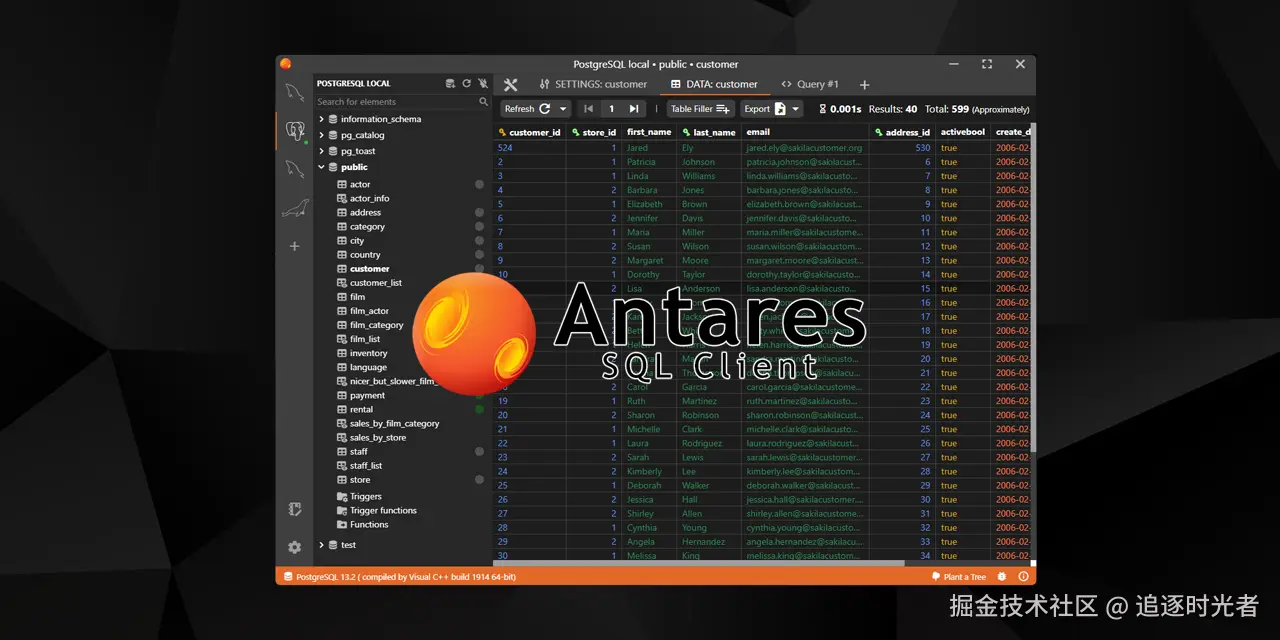
Task: Sort by the activebool column header
Action: click(x=962, y=132)
